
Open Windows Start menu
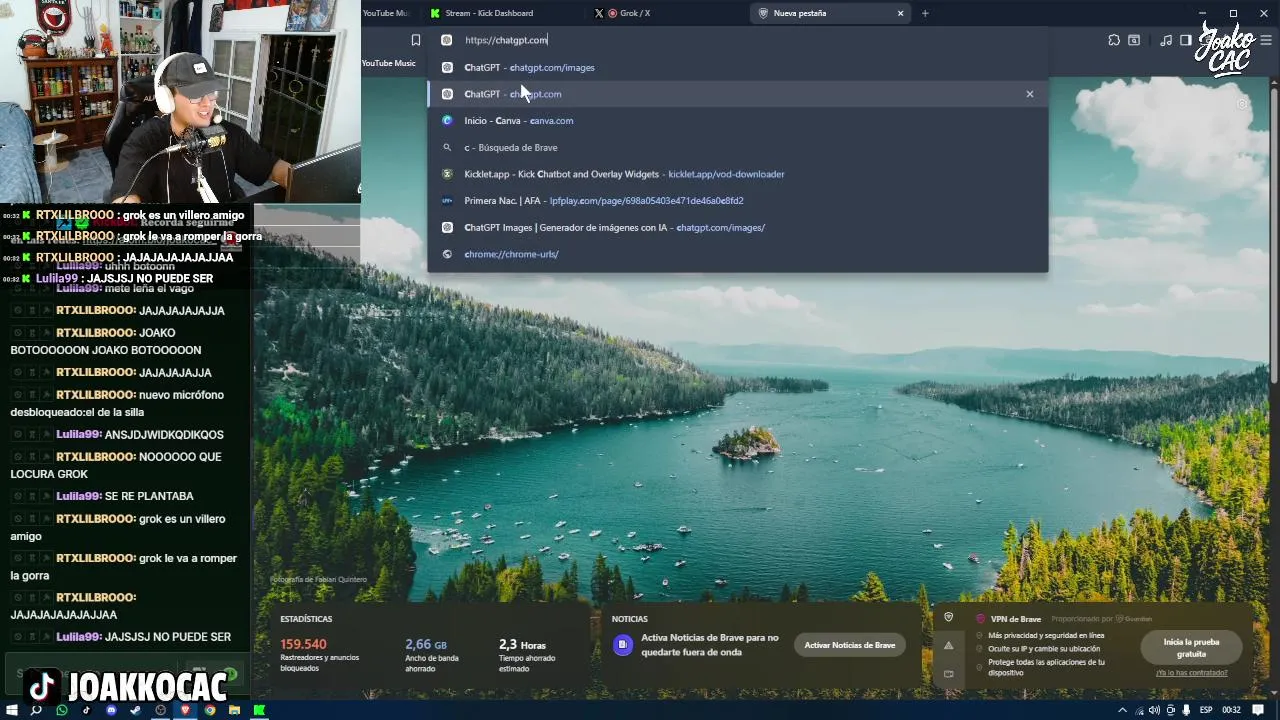click(12, 710)
